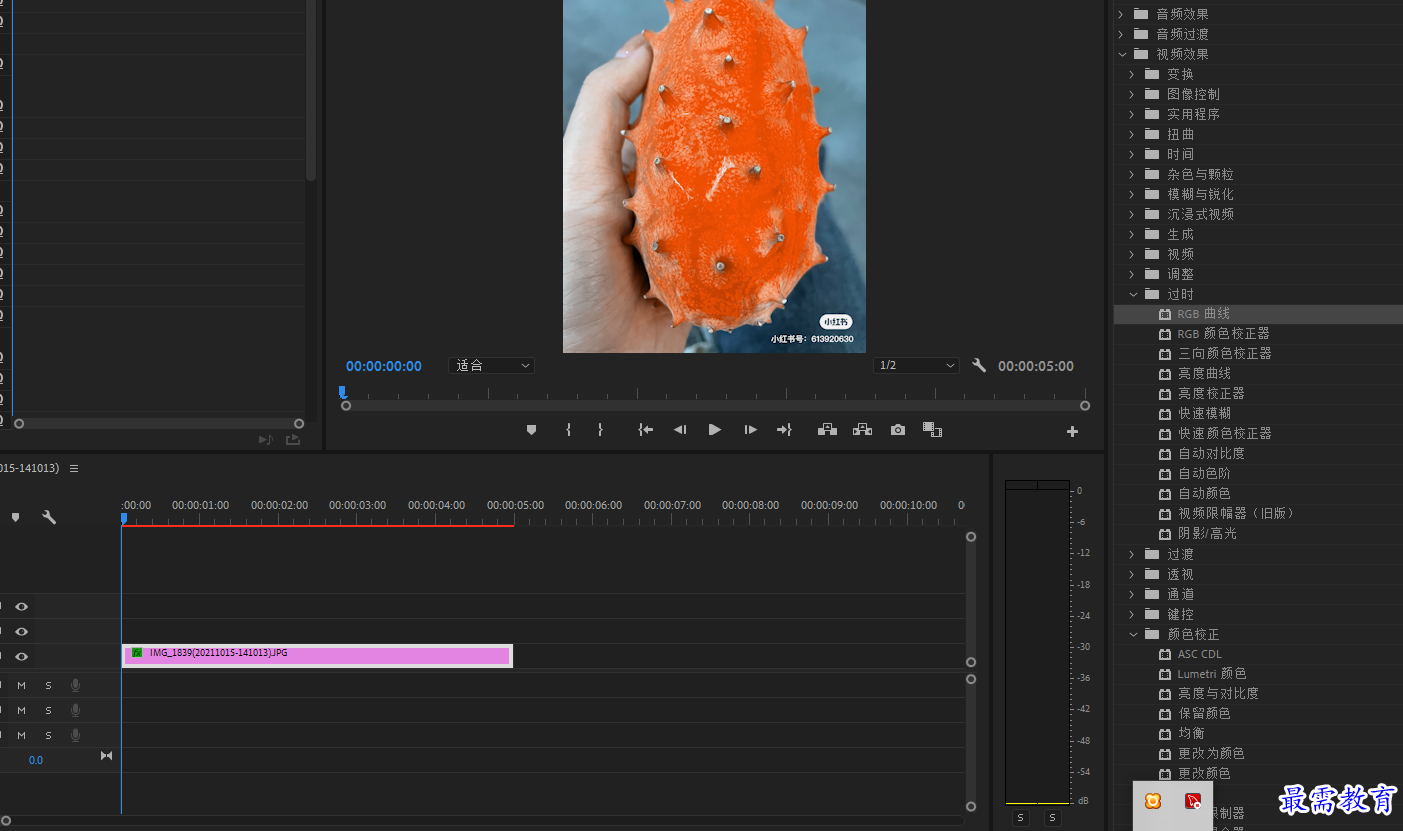The width and height of the screenshot is (1403, 831).
Task: Open the comparison view button
Action: point(932,430)
